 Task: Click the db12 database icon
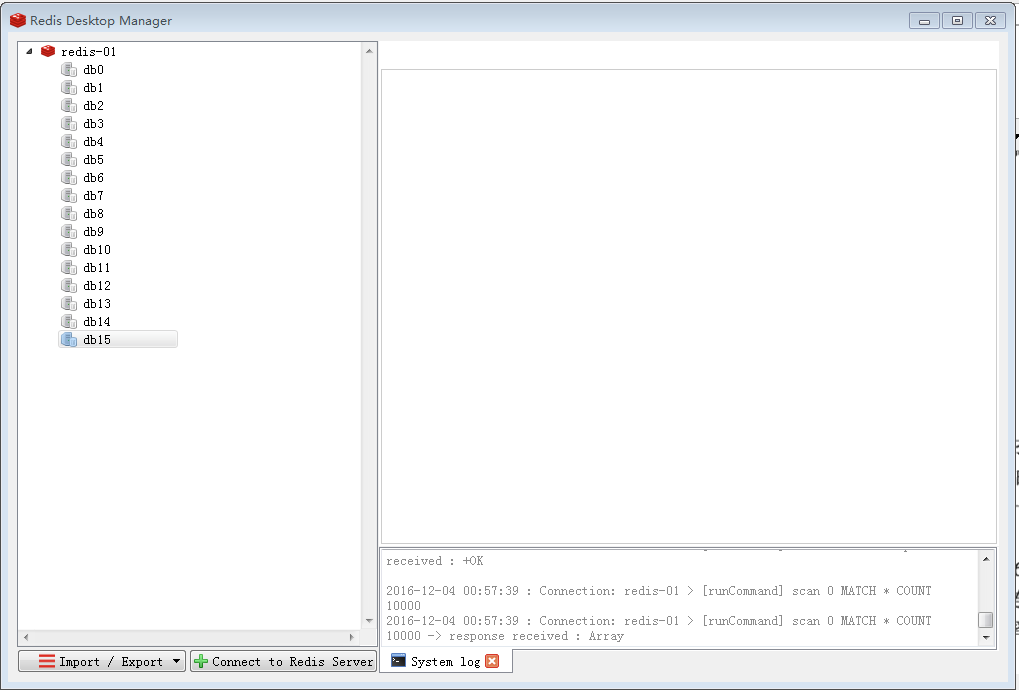pyautogui.click(x=69, y=286)
